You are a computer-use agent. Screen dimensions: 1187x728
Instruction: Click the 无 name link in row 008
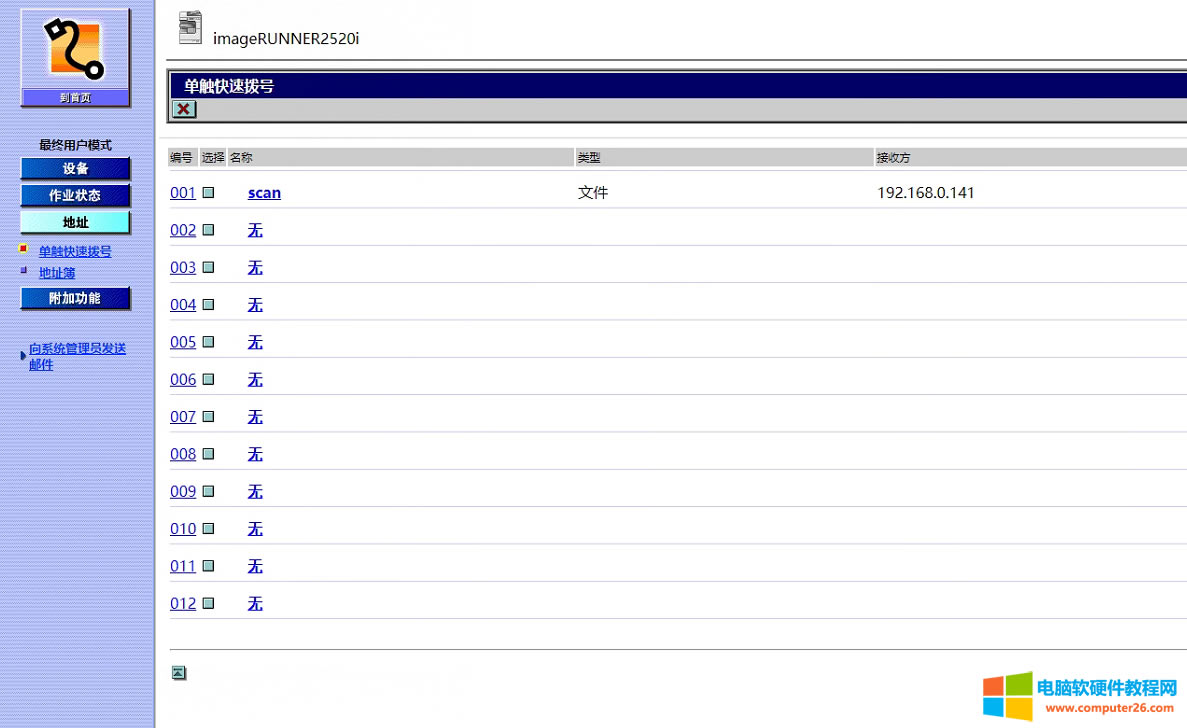tap(255, 454)
